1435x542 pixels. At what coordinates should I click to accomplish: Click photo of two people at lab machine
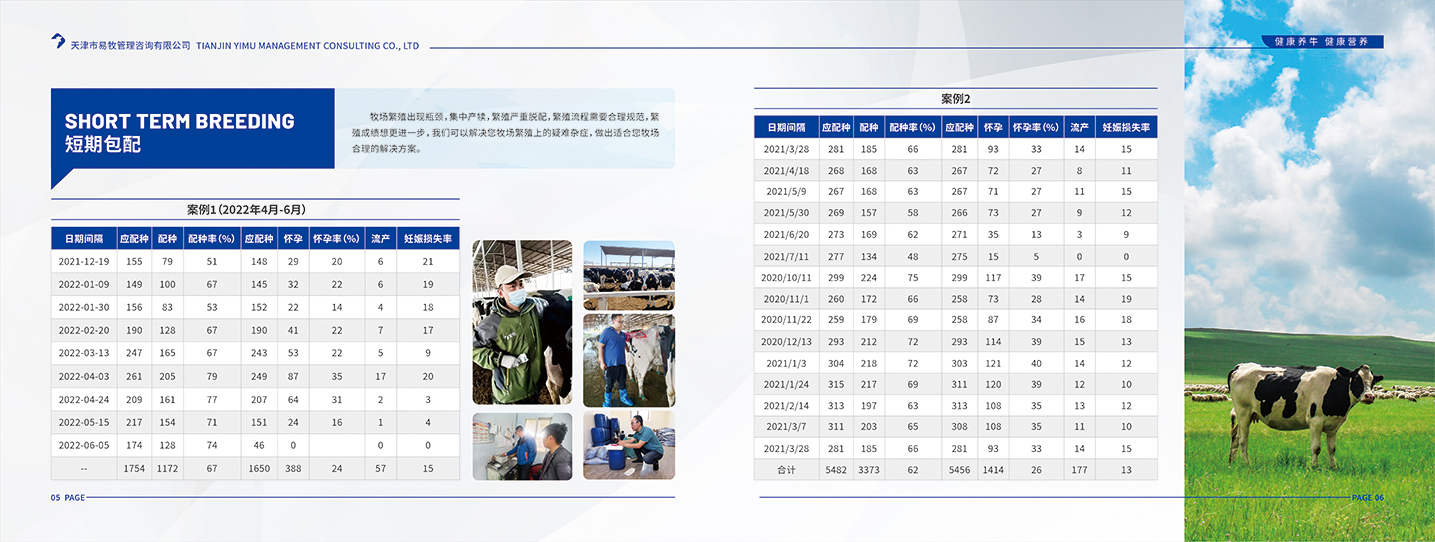pos(522,446)
